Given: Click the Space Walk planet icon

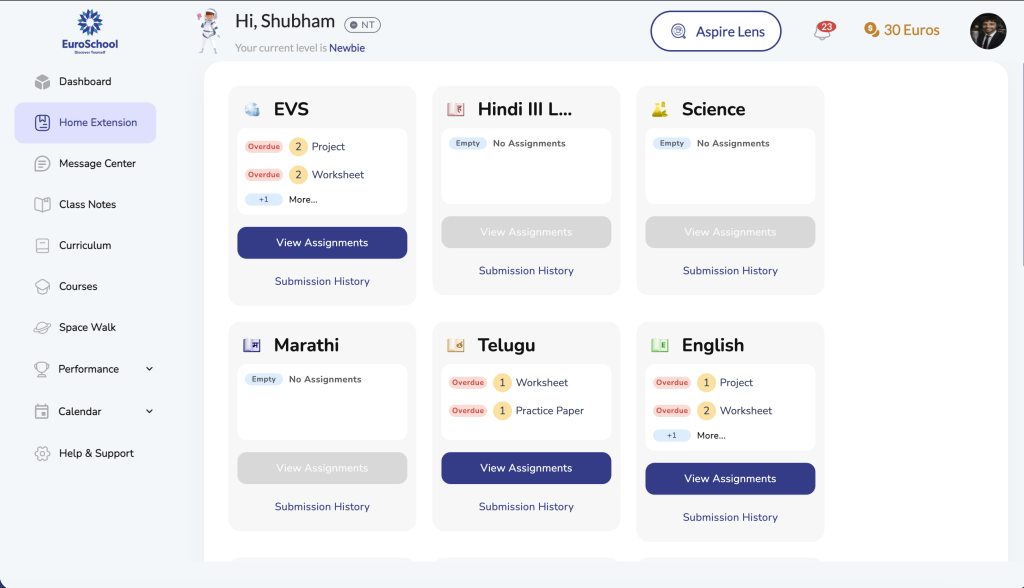Looking at the screenshot, I should 42,328.
